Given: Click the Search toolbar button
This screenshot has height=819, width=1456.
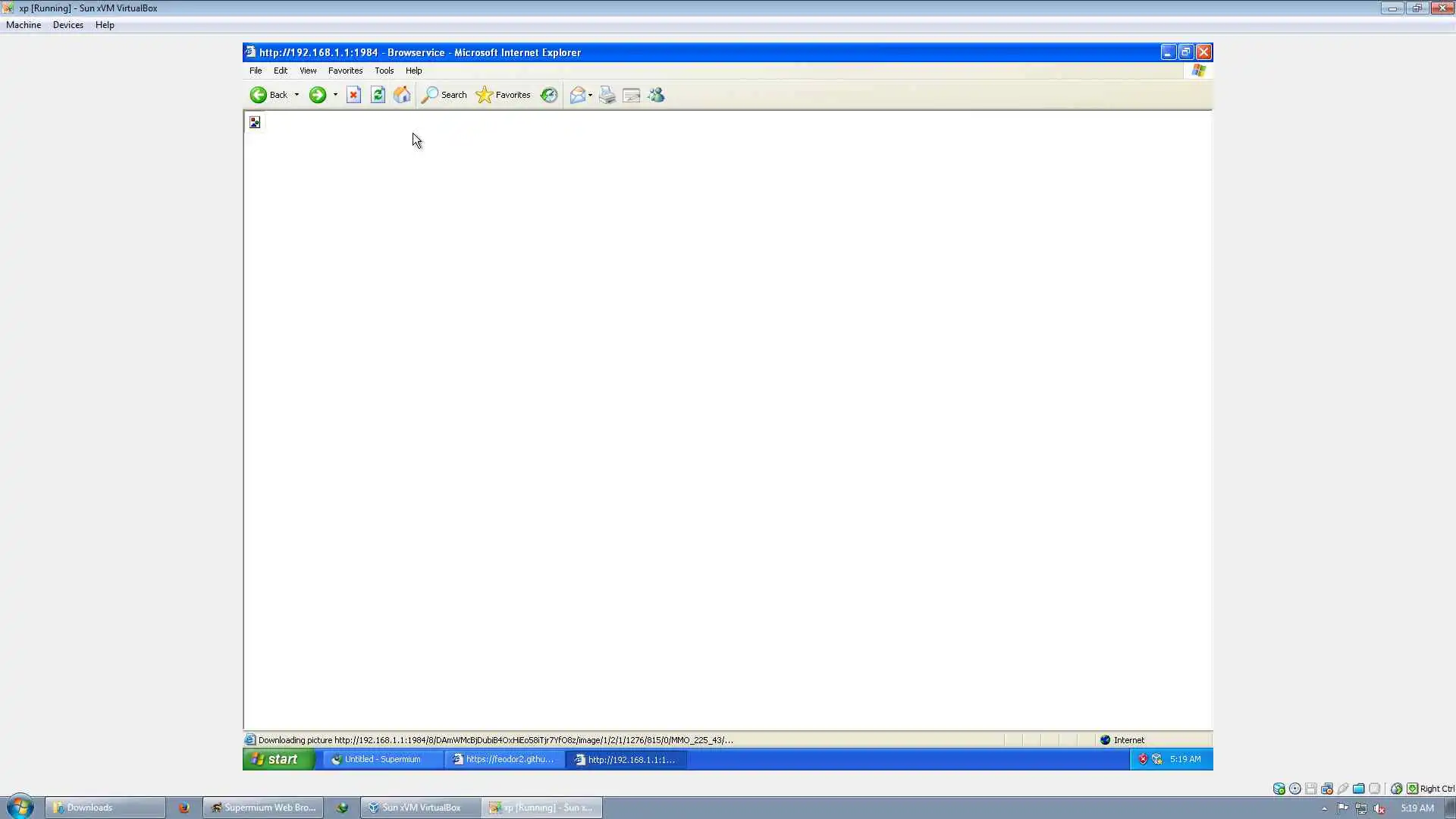Looking at the screenshot, I should [444, 95].
